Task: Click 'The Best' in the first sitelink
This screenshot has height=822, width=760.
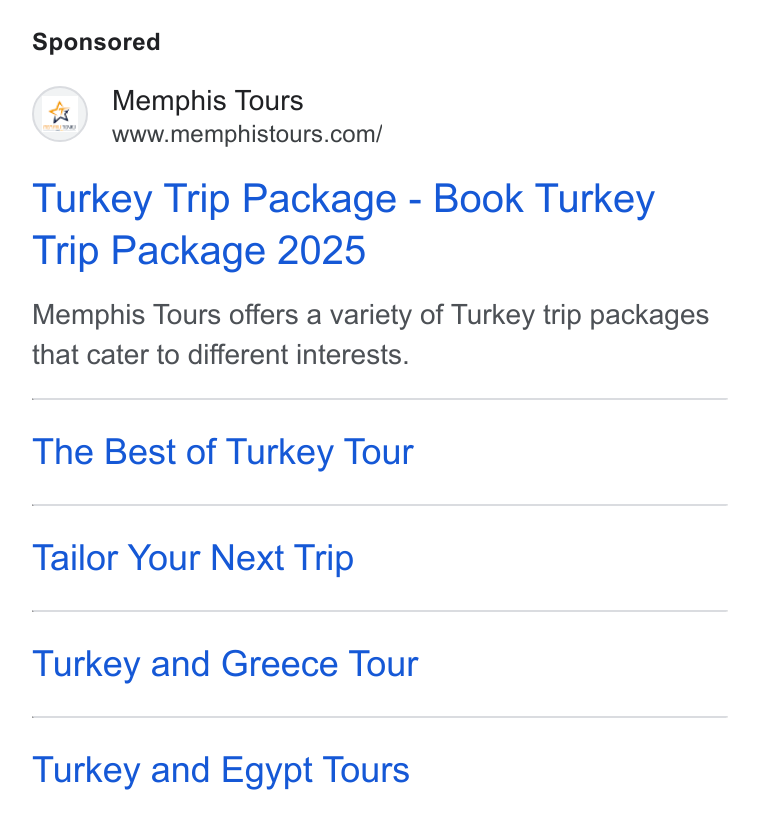Action: click(104, 451)
